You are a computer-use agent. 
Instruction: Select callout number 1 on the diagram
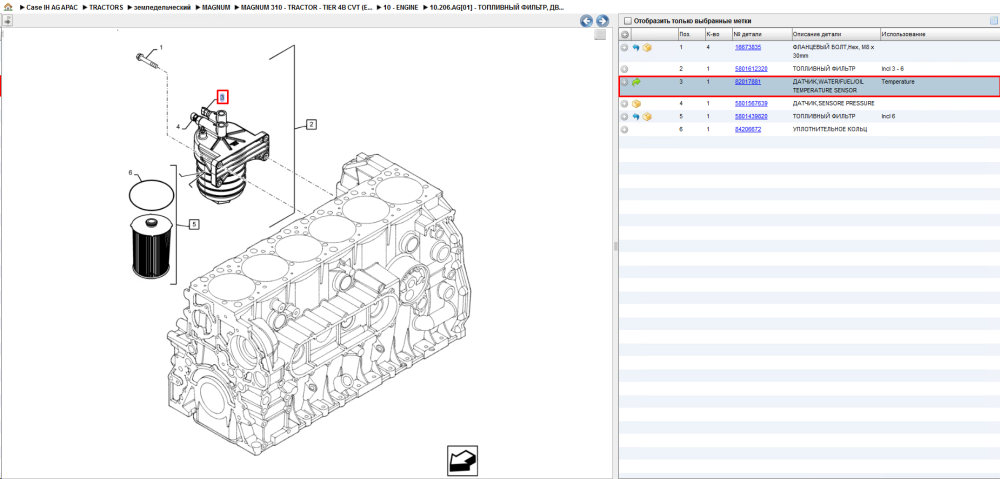pos(161,48)
